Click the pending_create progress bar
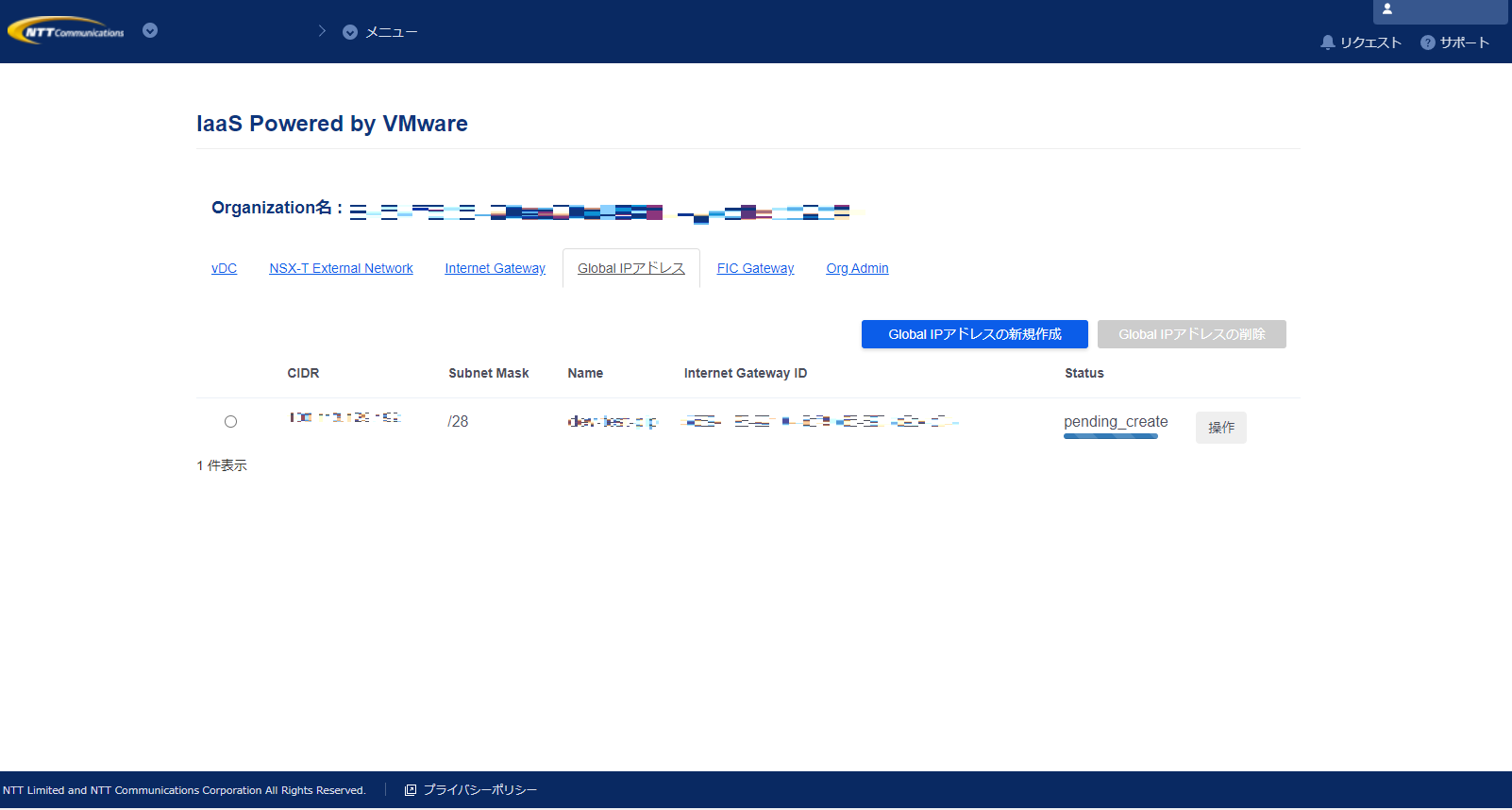The image size is (1512, 810). pos(1111,436)
